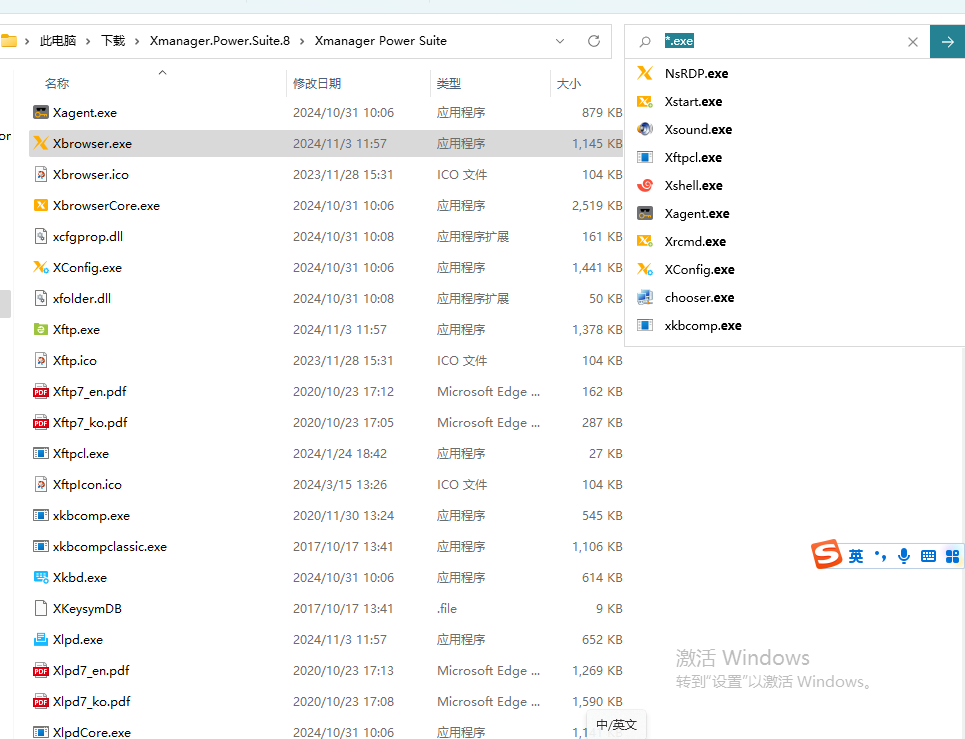Image resolution: width=965 pixels, height=739 pixels.
Task: Click Xstart.exe icon in search suggestions
Action: [x=644, y=102]
